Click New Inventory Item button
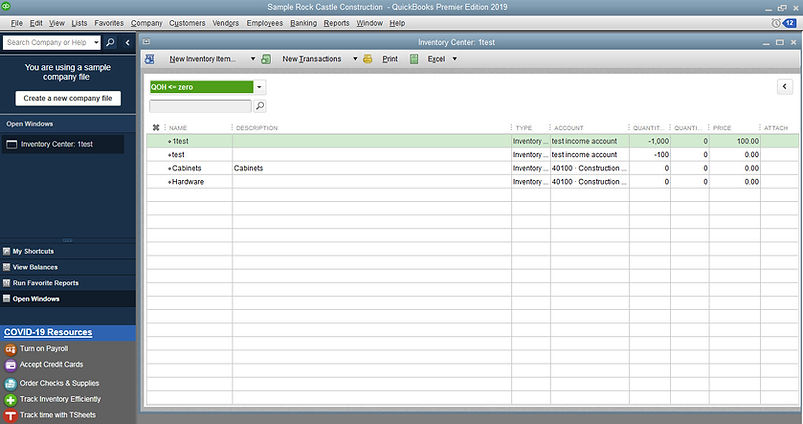The height and width of the screenshot is (424, 803). (x=202, y=59)
